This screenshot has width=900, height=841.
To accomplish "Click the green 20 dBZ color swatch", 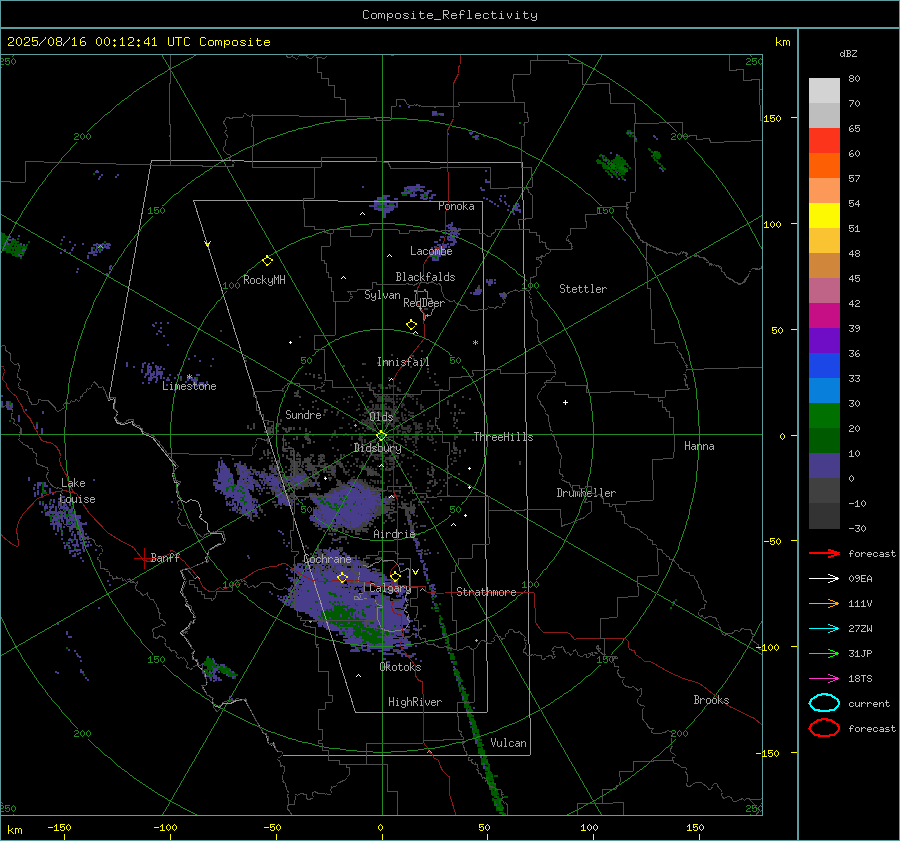I will point(824,415).
